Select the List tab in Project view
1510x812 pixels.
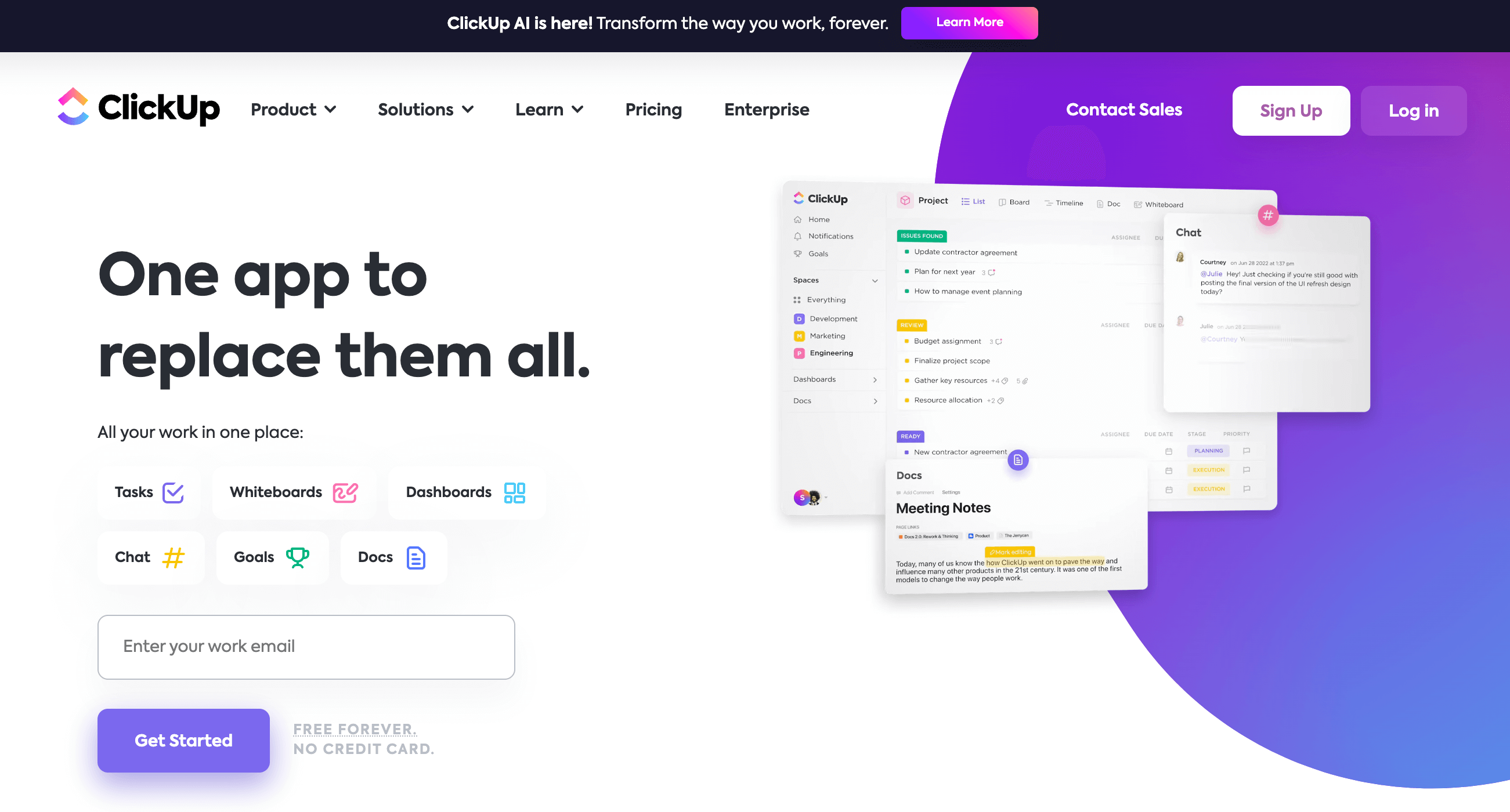[974, 204]
